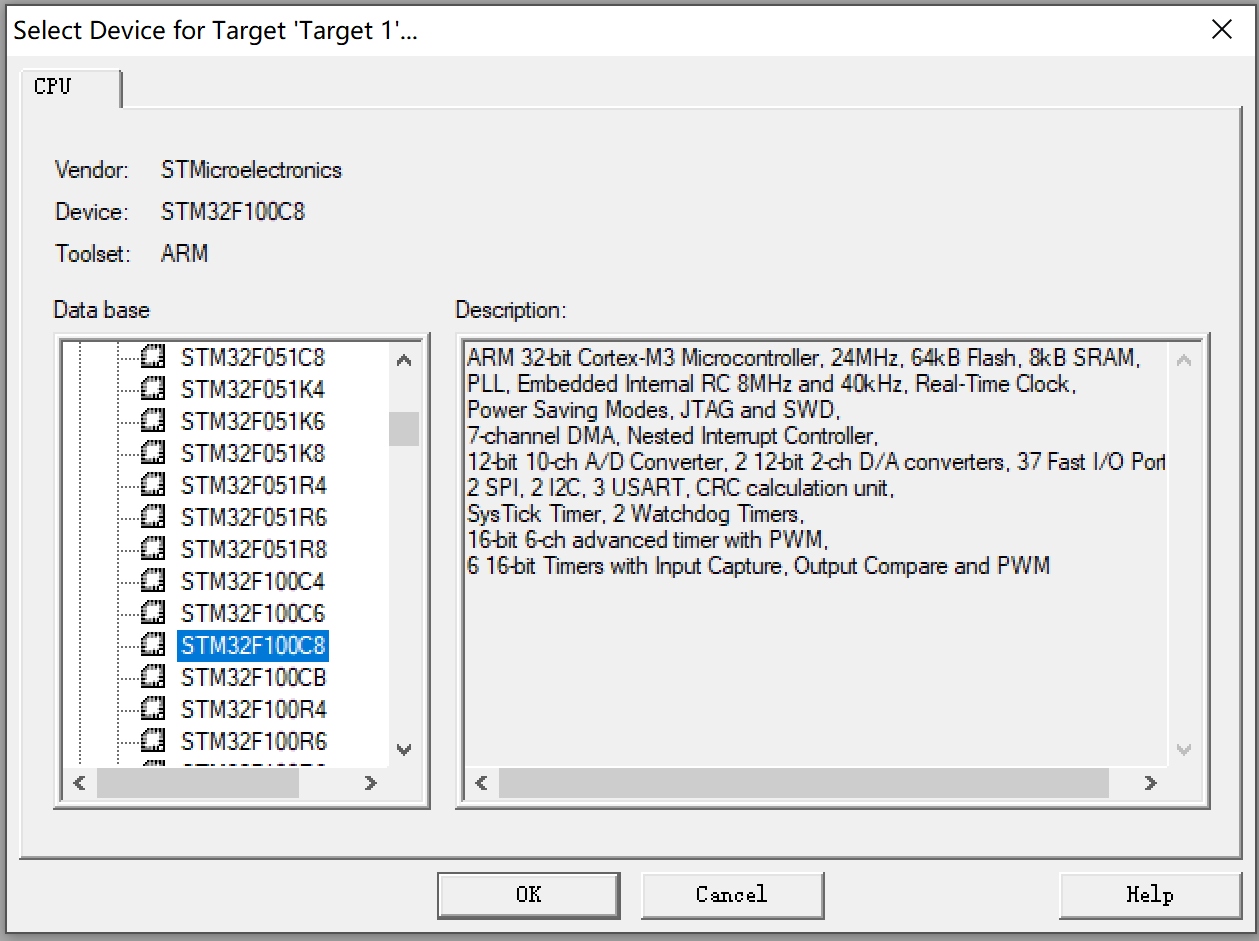Open Help for device selection
The image size is (1259, 941).
coord(1149,894)
